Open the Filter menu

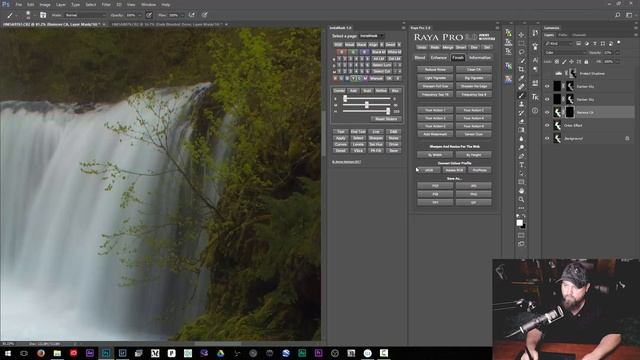(x=106, y=4)
